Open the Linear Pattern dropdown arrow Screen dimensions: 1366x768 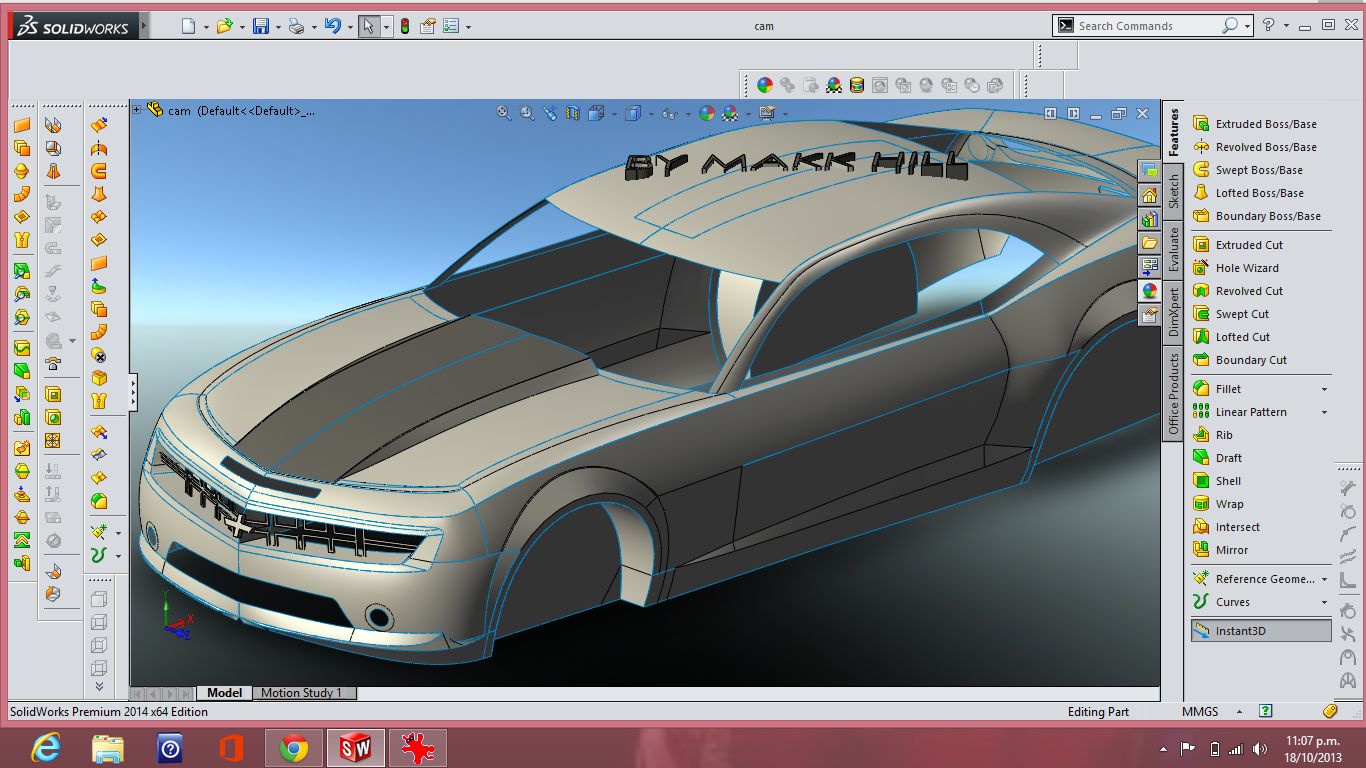[1325, 412]
